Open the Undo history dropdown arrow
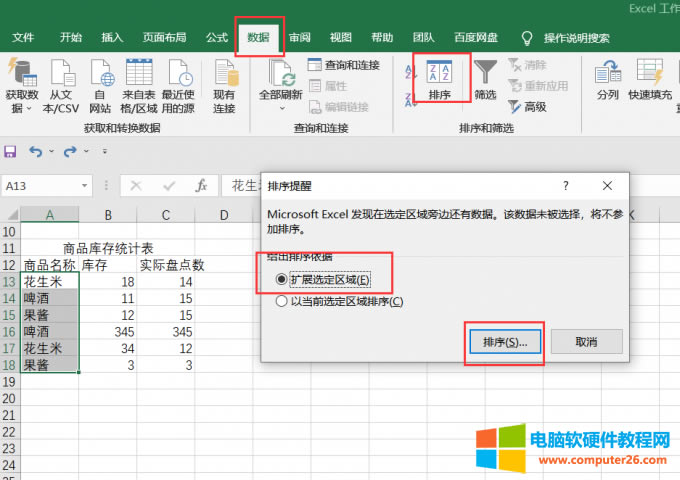Screen dimensions: 680x480 pos(50,152)
